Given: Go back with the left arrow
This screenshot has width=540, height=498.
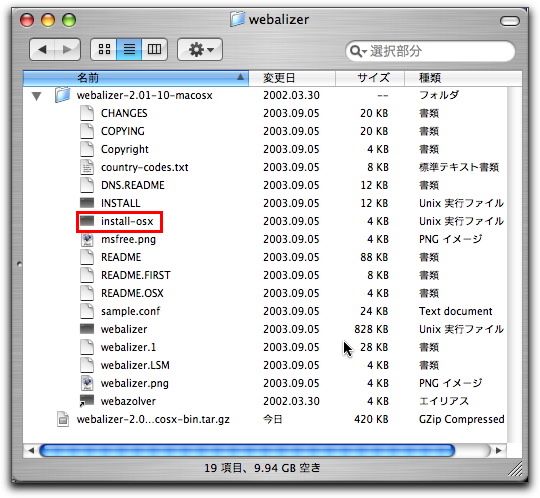Looking at the screenshot, I should 43,50.
